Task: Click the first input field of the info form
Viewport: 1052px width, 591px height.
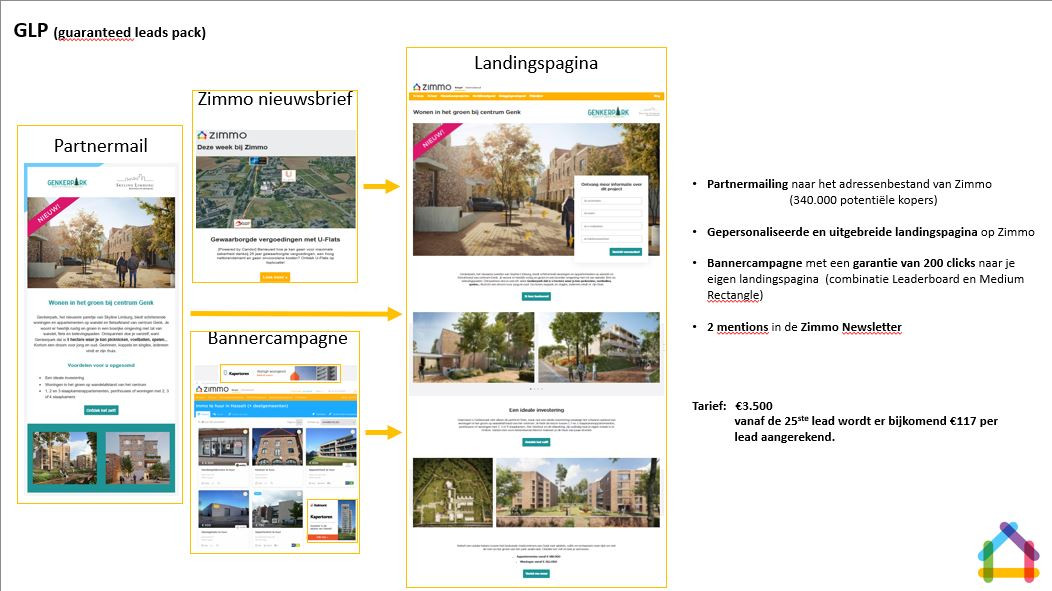Action: (x=612, y=200)
